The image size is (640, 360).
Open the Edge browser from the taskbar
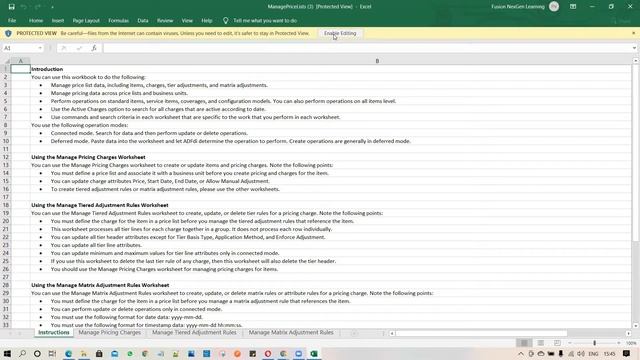(x=68, y=353)
